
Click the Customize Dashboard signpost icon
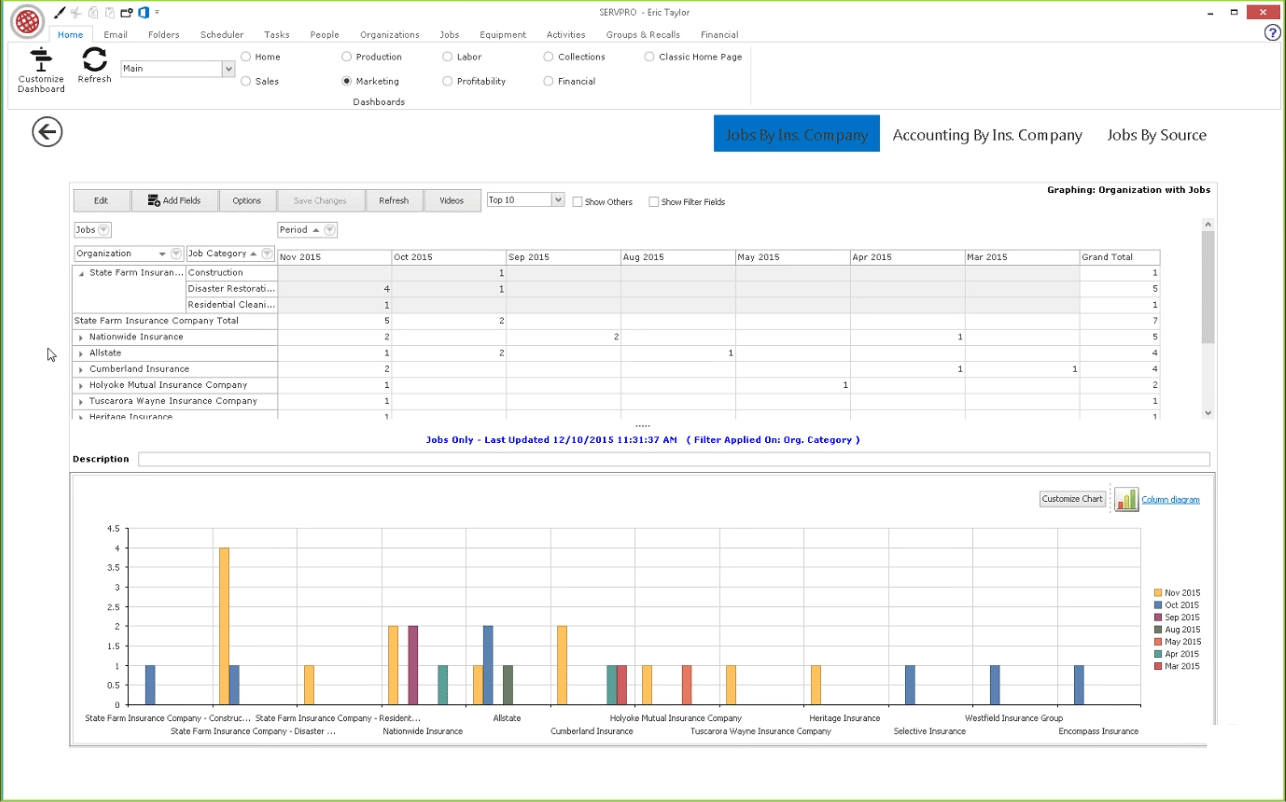click(x=41, y=59)
